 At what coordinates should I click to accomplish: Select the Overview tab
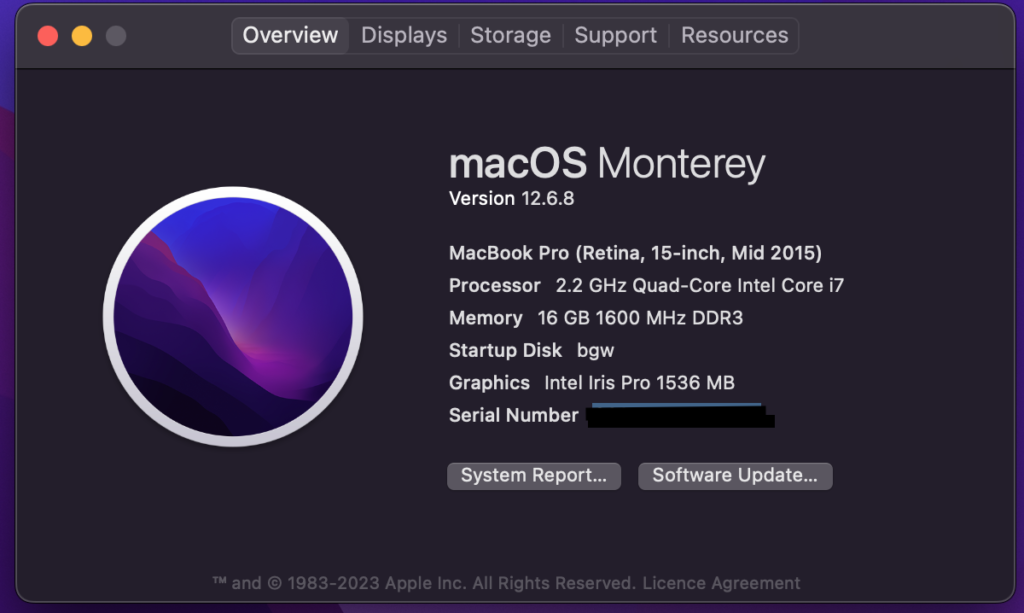point(290,35)
